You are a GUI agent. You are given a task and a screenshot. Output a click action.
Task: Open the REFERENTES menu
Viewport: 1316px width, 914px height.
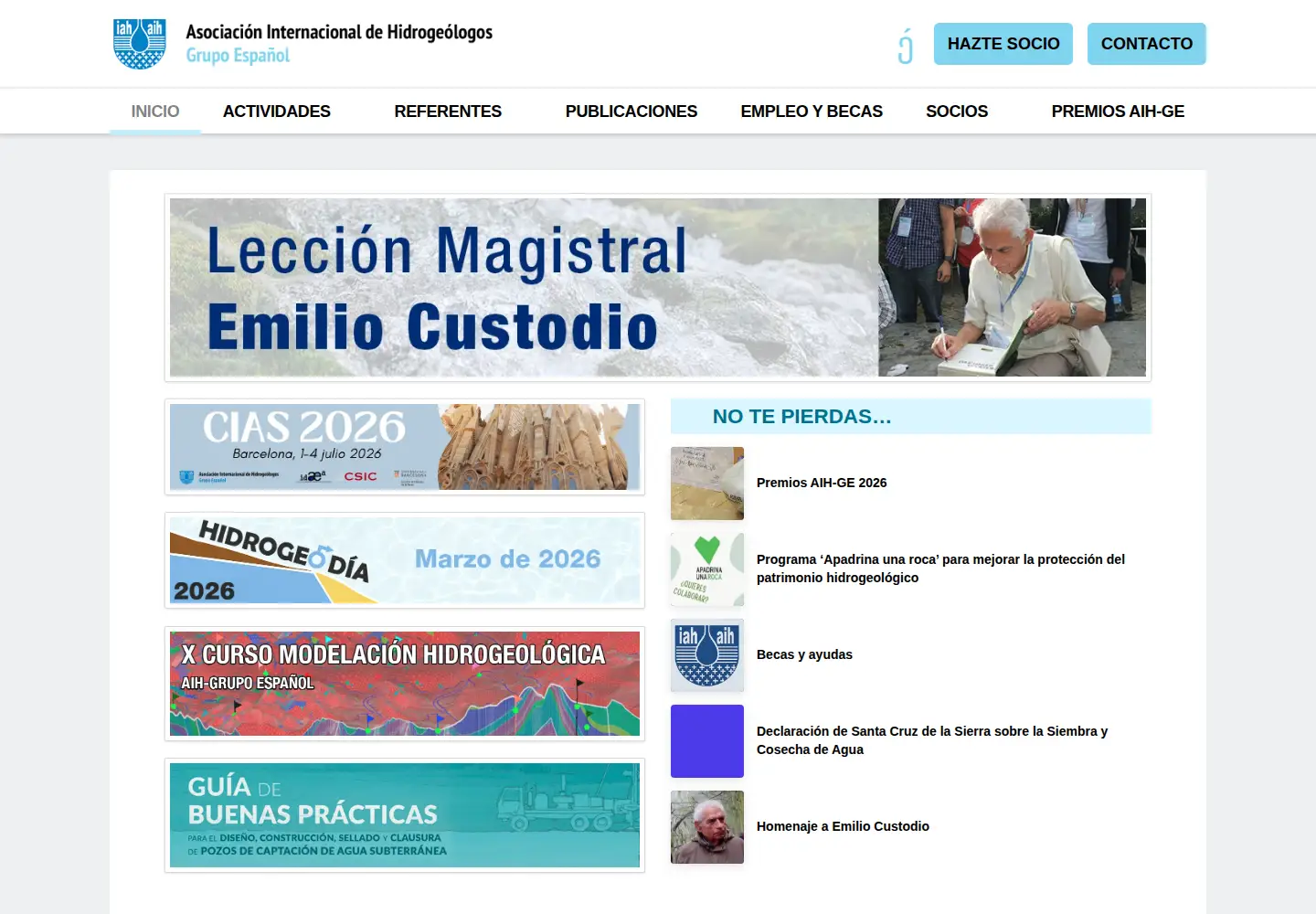tap(448, 112)
